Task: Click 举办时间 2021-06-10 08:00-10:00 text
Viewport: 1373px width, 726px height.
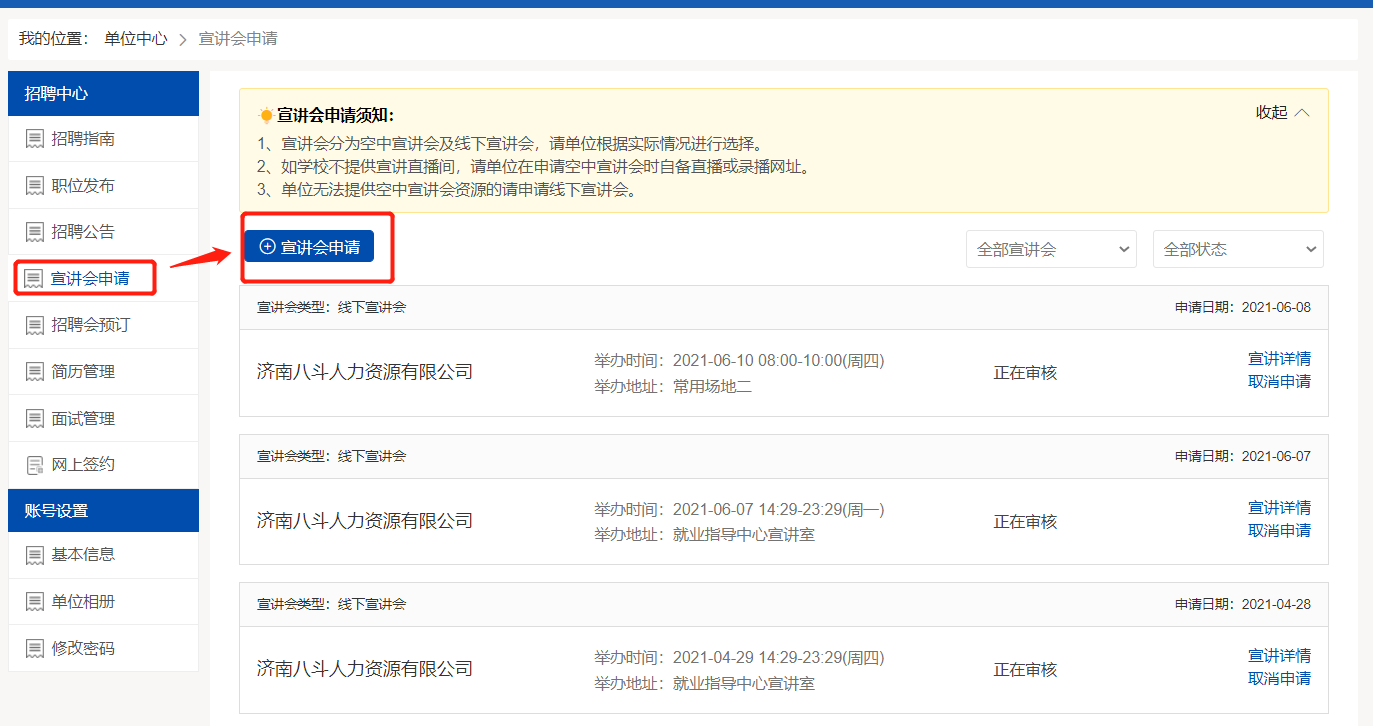Action: [x=739, y=360]
